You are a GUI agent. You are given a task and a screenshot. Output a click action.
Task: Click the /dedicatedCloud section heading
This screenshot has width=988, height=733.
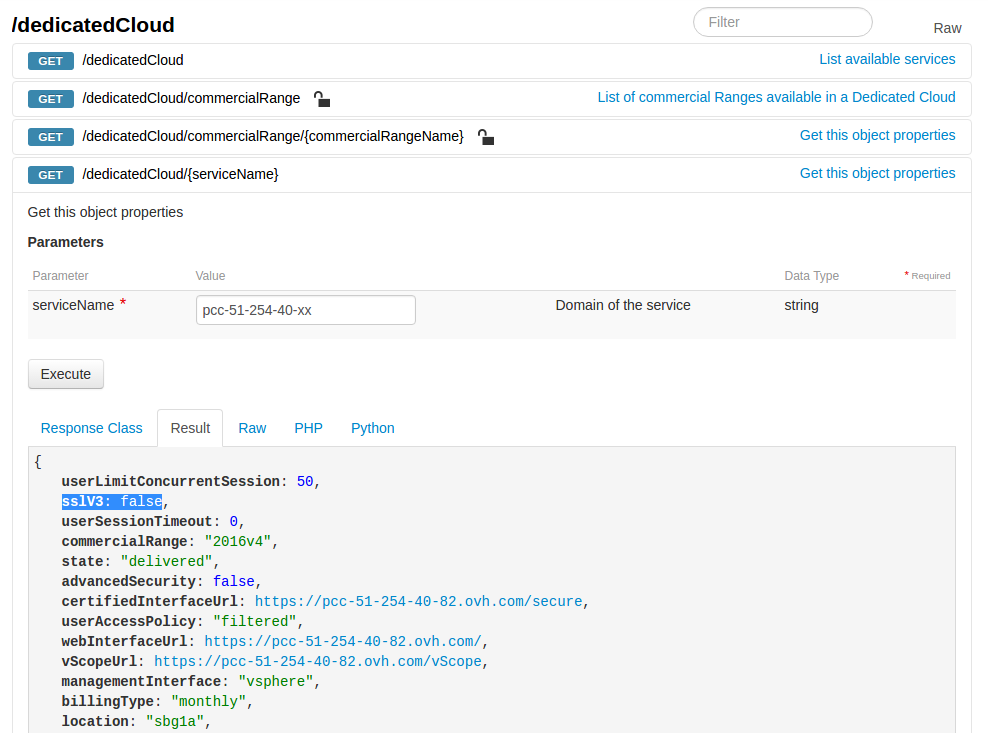click(x=93, y=25)
